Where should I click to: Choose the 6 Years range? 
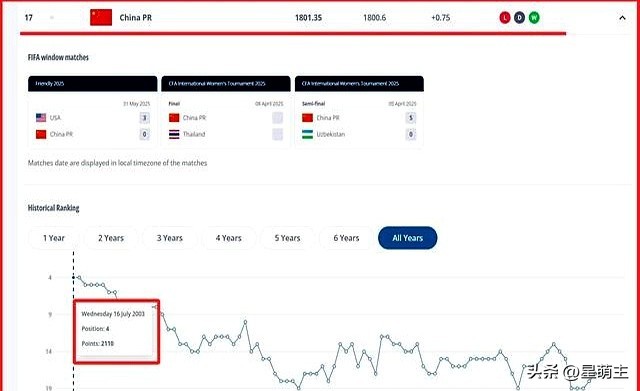(x=346, y=238)
